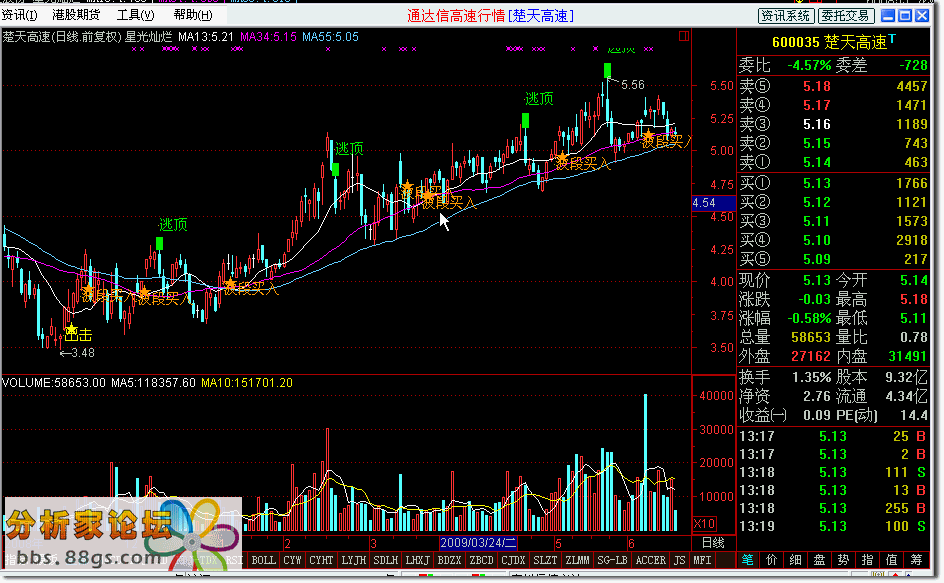Select the 值 value tab

pos(892,560)
